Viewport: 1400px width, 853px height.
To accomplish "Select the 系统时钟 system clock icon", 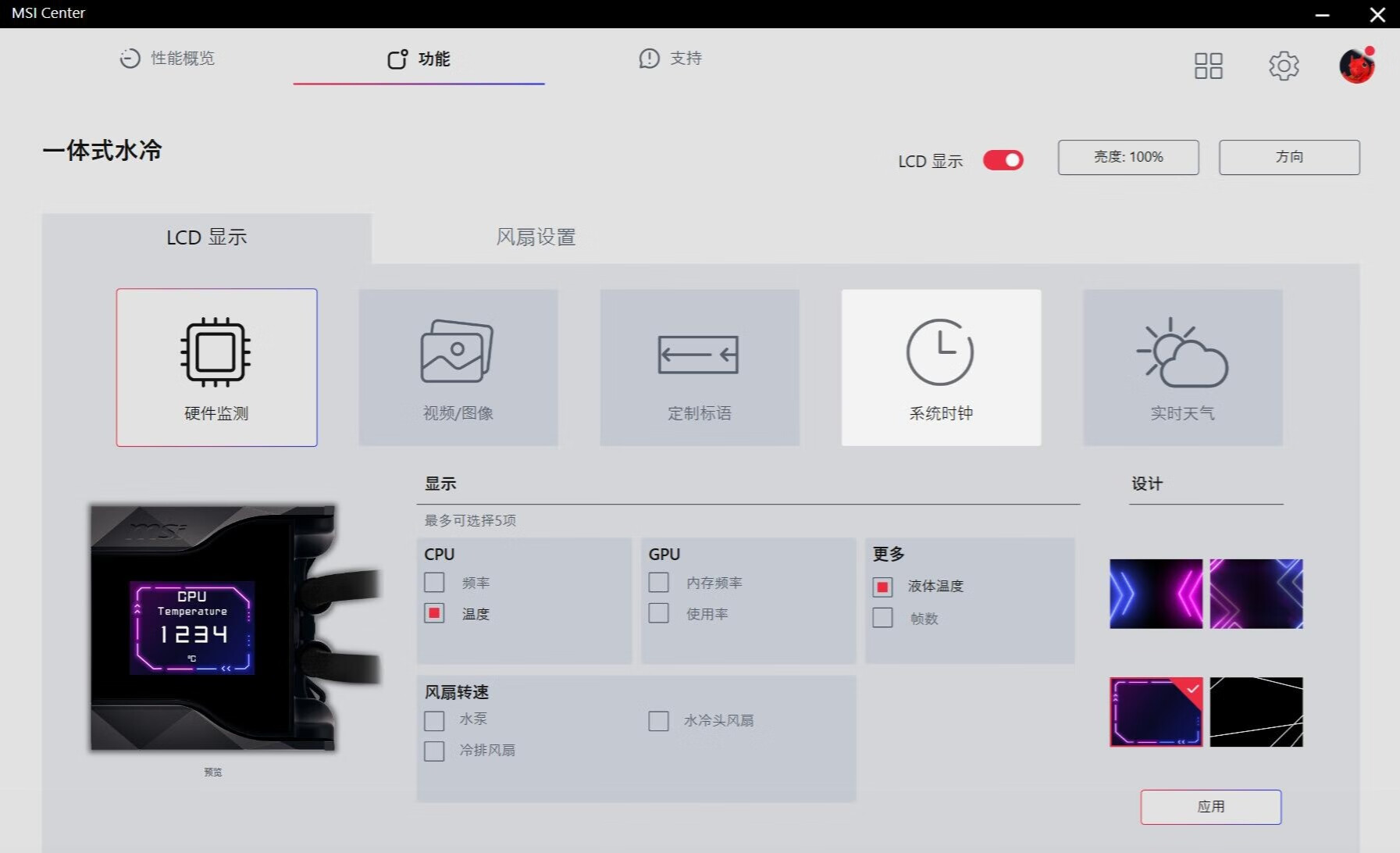I will (x=940, y=353).
